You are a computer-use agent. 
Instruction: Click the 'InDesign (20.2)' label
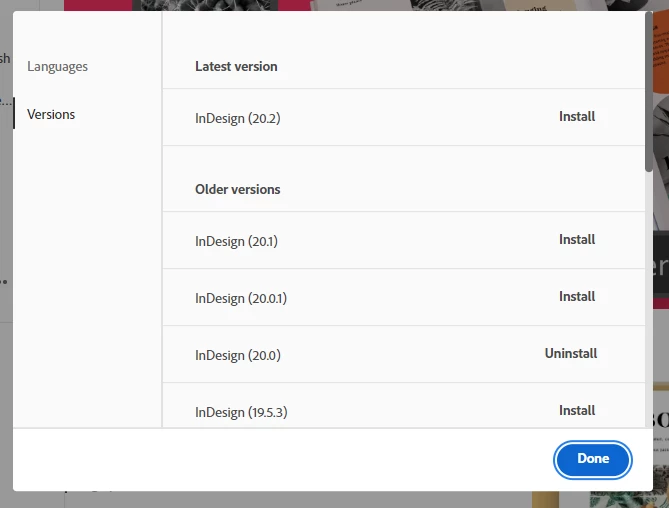click(x=238, y=118)
